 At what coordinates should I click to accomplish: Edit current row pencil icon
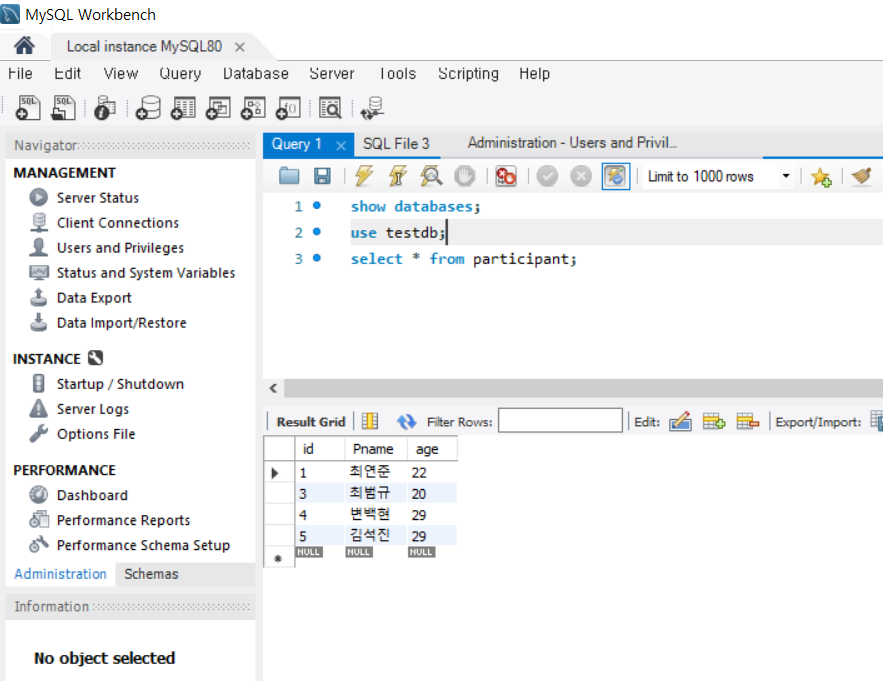pyautogui.click(x=680, y=421)
